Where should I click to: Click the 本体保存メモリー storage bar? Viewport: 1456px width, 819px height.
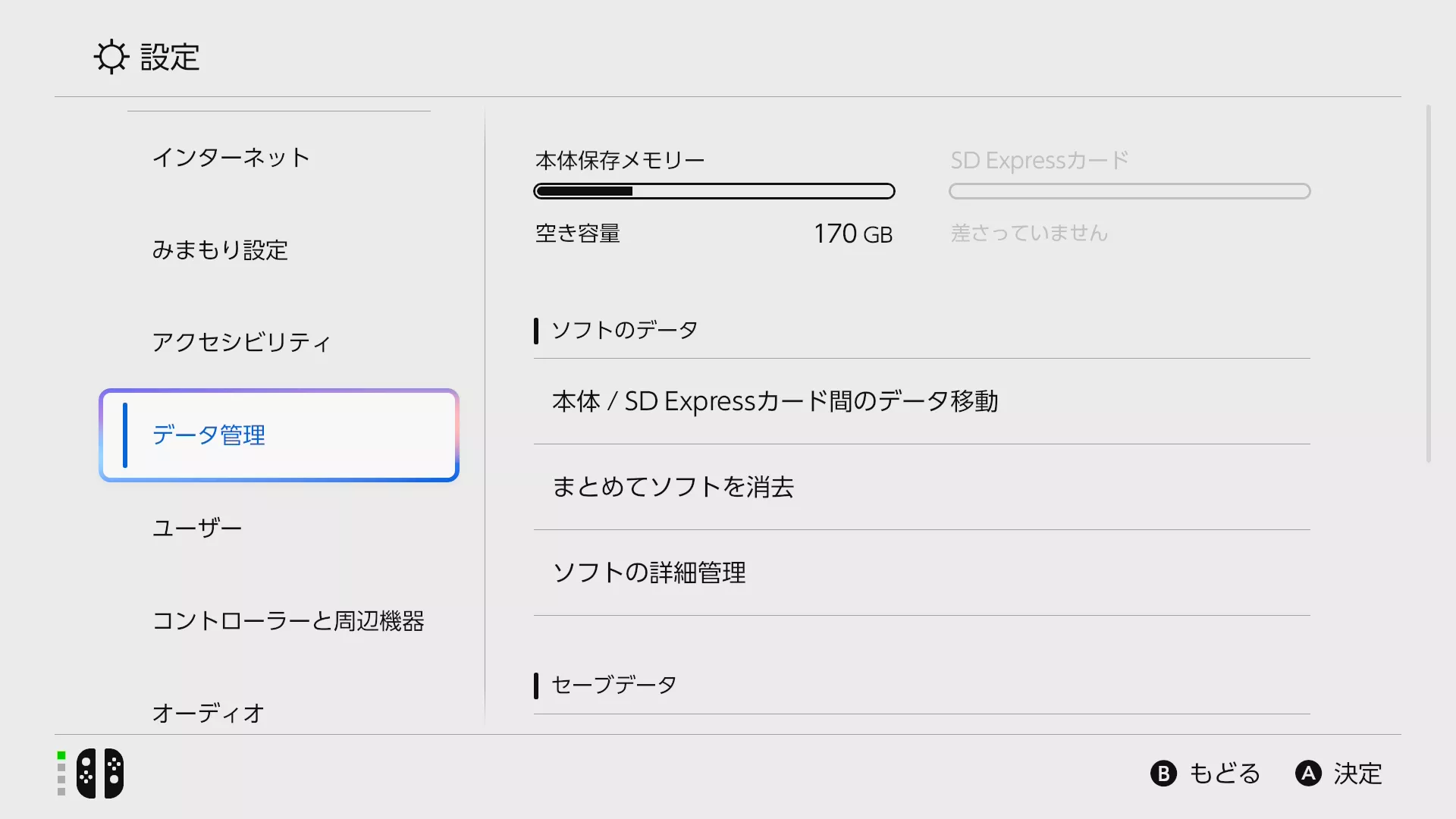pos(714,191)
